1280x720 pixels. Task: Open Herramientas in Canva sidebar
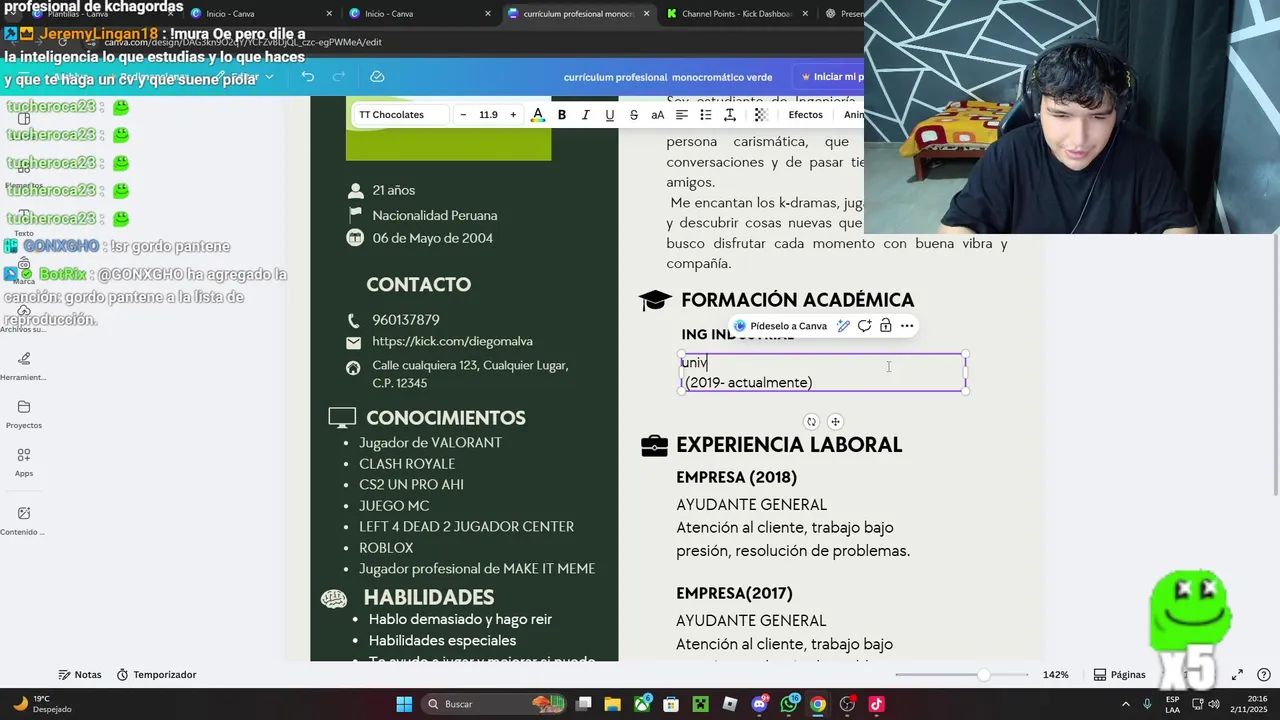click(x=24, y=365)
